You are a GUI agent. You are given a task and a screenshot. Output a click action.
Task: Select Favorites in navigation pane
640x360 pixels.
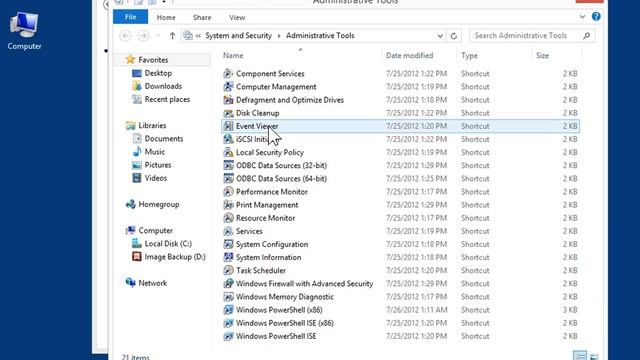point(153,60)
